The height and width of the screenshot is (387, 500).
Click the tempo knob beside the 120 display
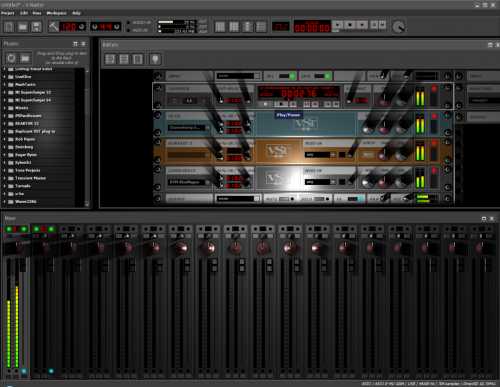click(x=82, y=27)
